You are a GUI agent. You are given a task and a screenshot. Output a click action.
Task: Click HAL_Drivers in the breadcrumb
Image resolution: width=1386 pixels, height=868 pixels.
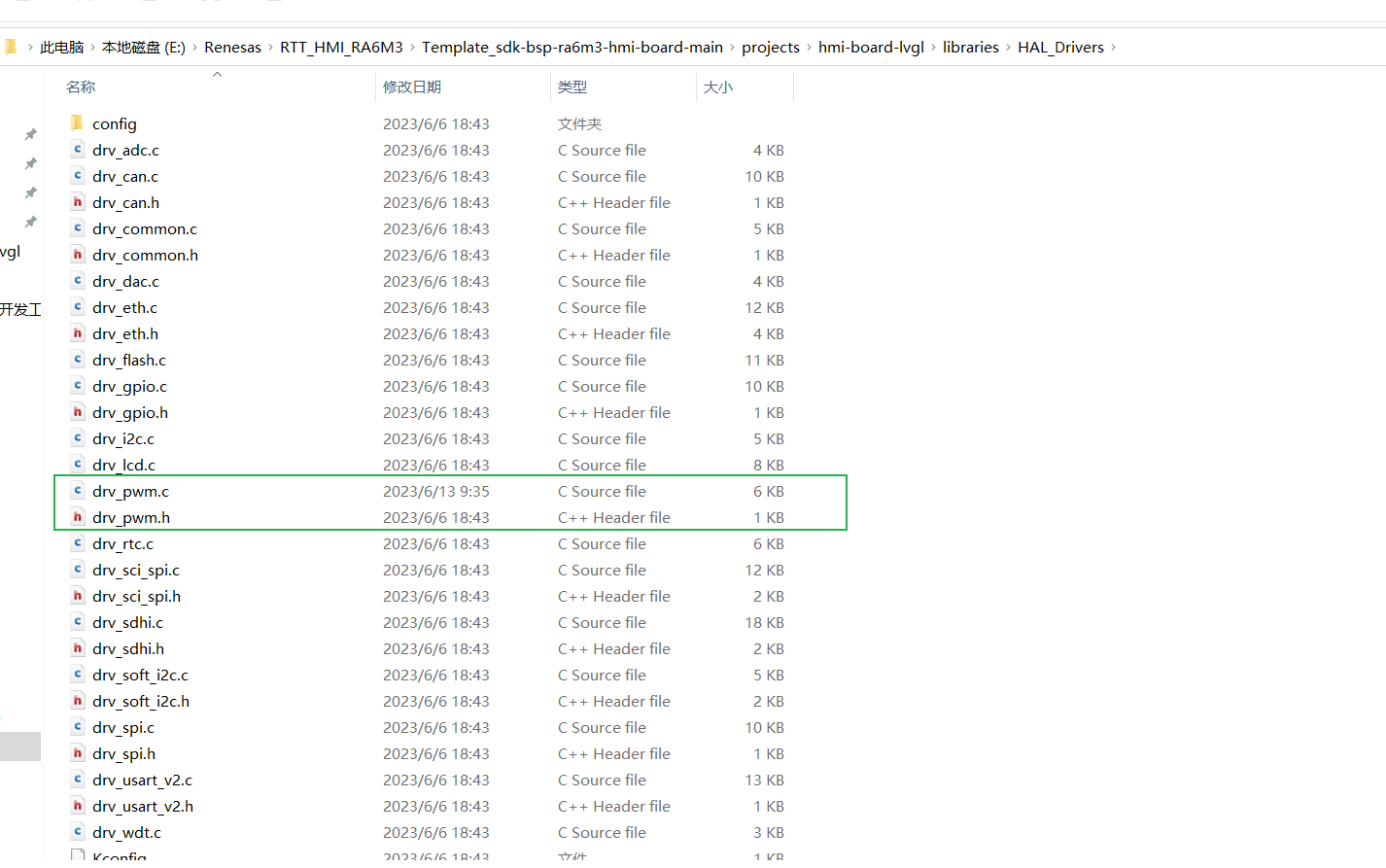(1060, 48)
